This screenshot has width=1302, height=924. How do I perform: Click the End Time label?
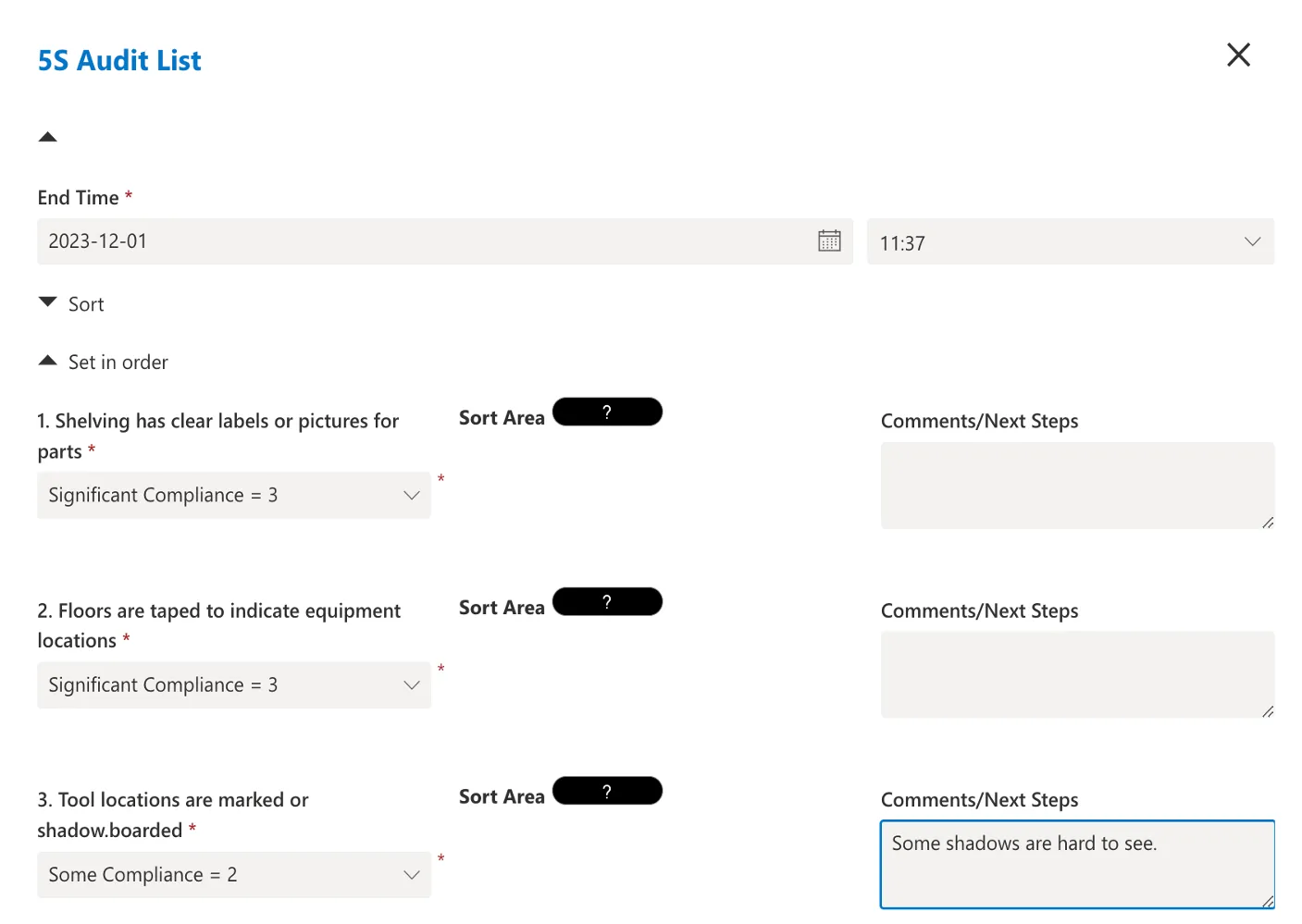click(79, 198)
